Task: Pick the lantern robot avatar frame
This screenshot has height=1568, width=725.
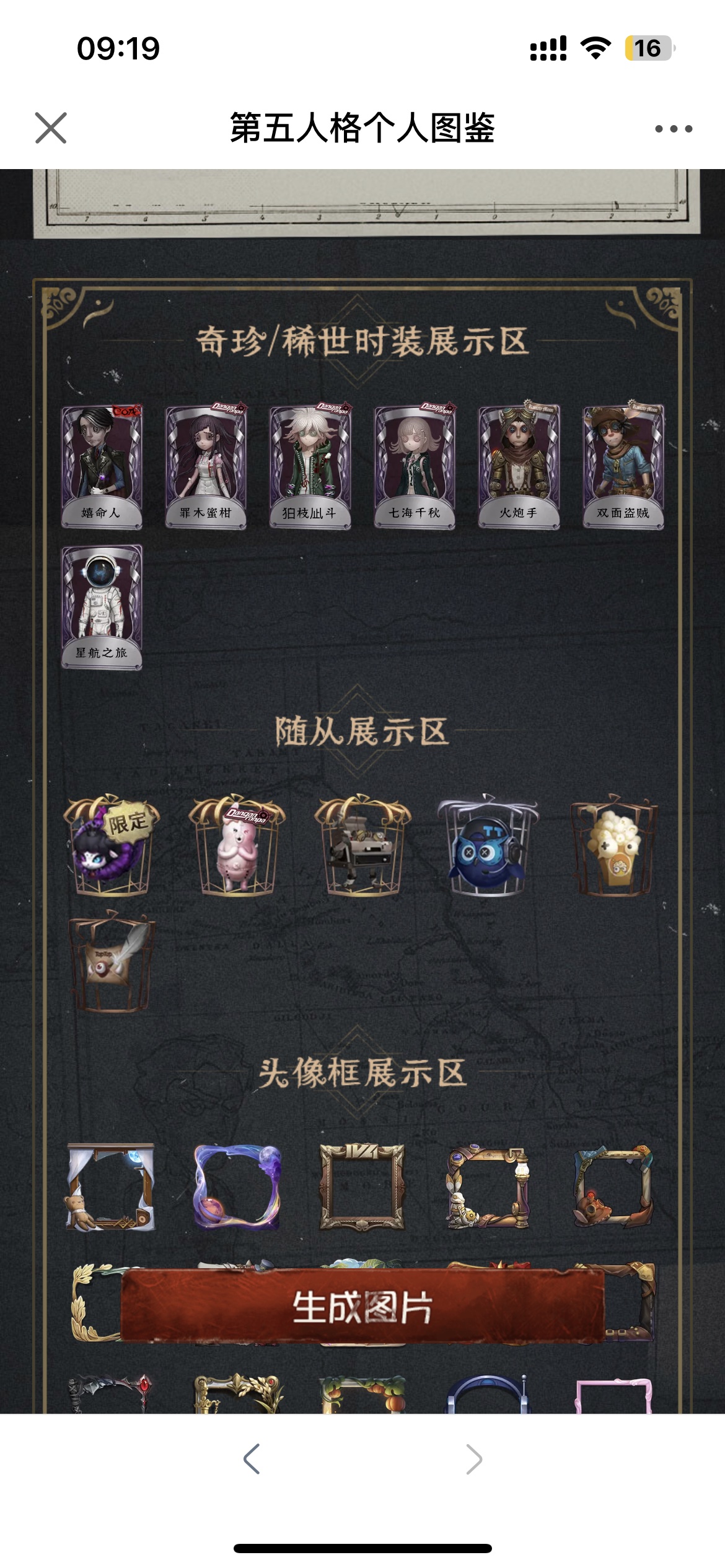Action: (x=488, y=1187)
